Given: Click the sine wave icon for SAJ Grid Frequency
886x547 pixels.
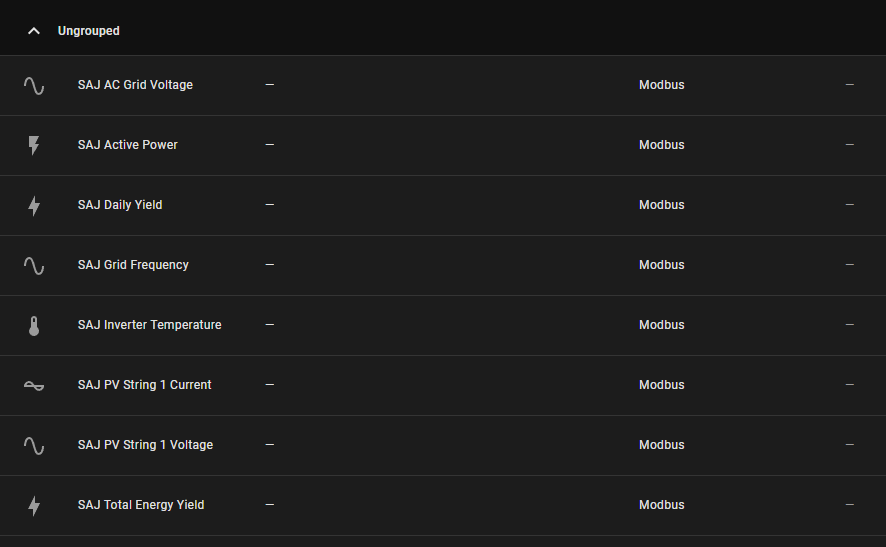Looking at the screenshot, I should 34,266.
